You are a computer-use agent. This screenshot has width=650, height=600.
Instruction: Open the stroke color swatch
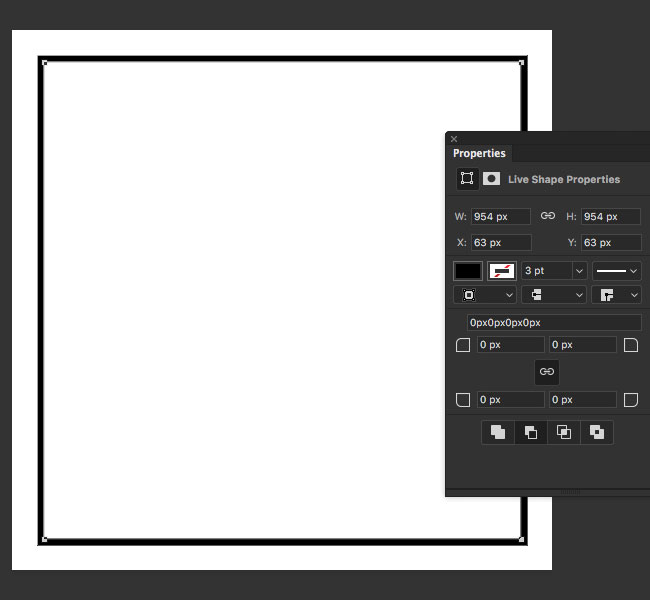(502, 271)
